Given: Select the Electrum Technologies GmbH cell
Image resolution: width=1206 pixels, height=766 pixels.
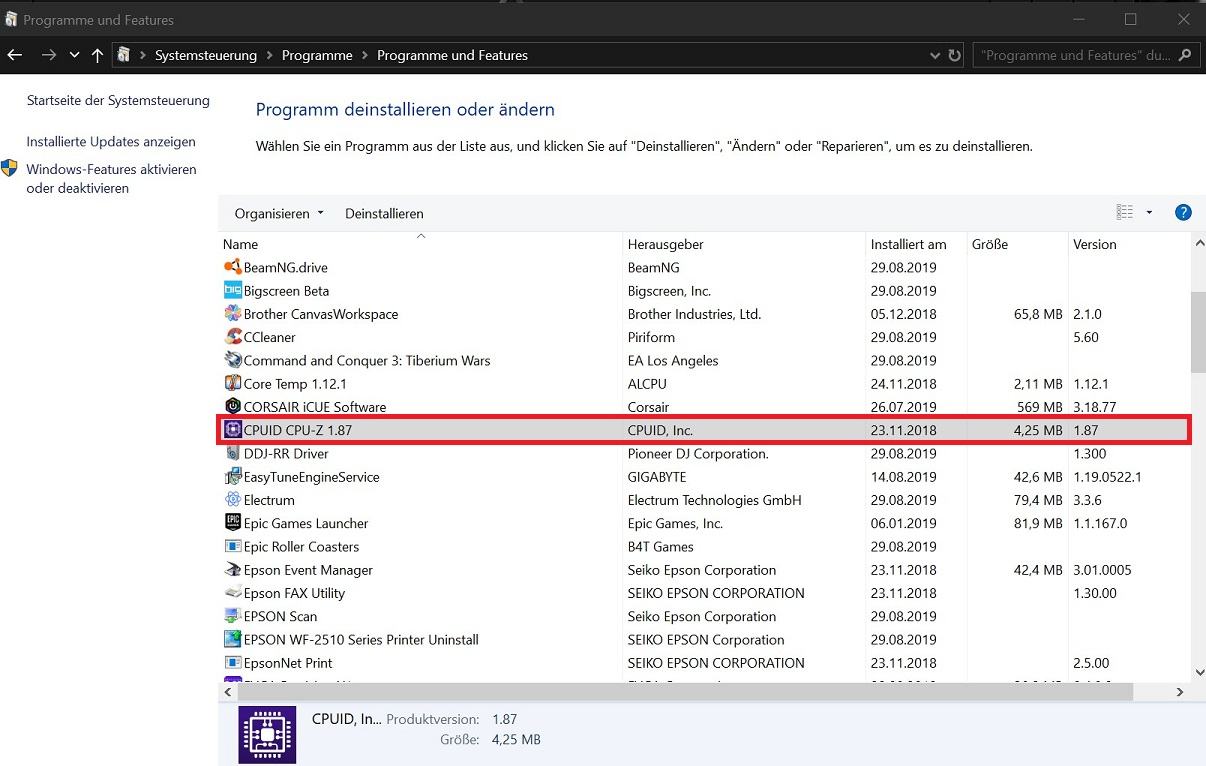Looking at the screenshot, I should [715, 500].
